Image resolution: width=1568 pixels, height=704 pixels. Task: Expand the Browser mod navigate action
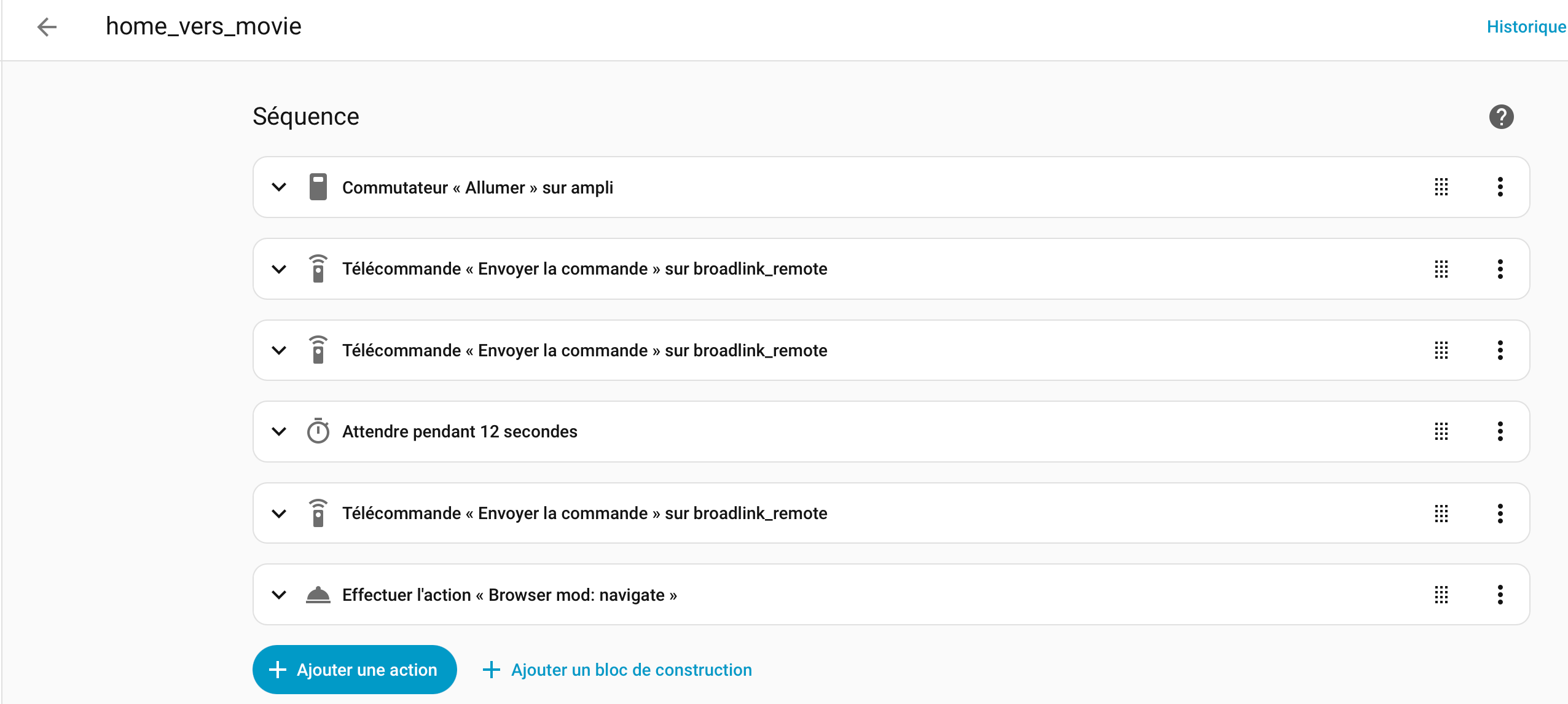pos(279,595)
